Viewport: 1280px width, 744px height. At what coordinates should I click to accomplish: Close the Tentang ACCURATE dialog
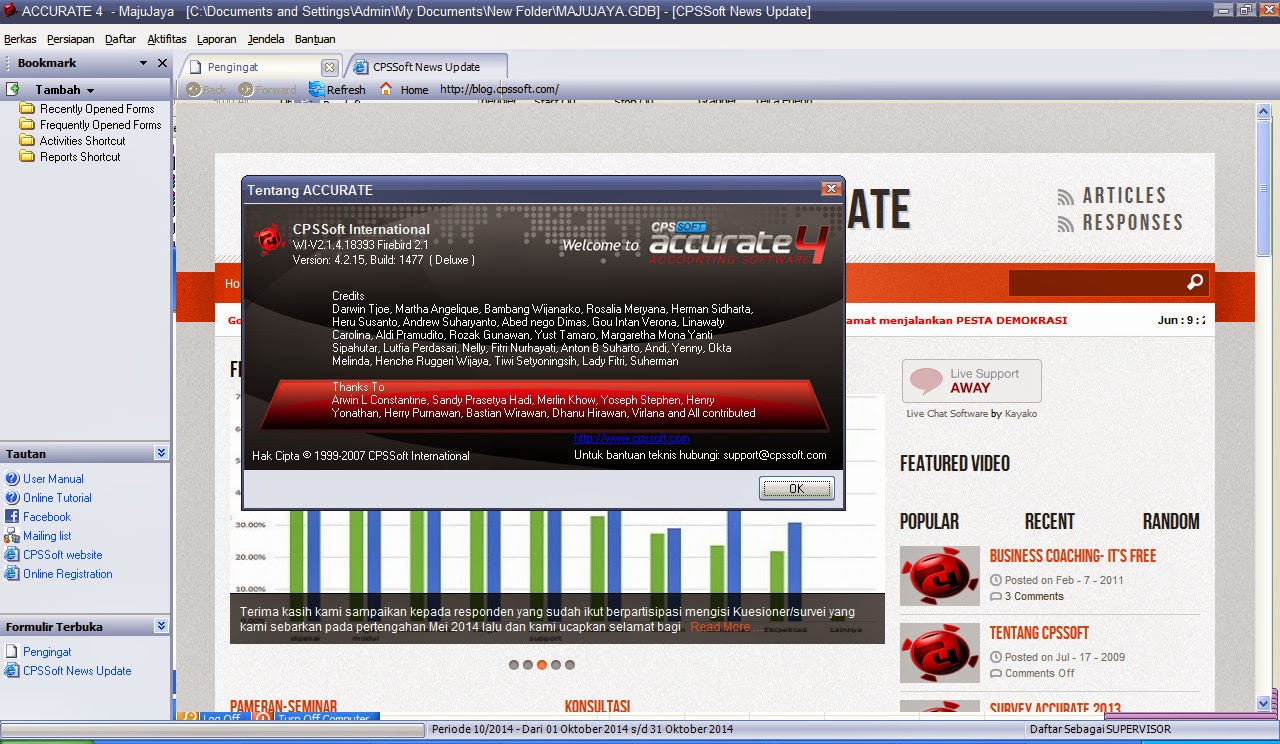click(831, 189)
